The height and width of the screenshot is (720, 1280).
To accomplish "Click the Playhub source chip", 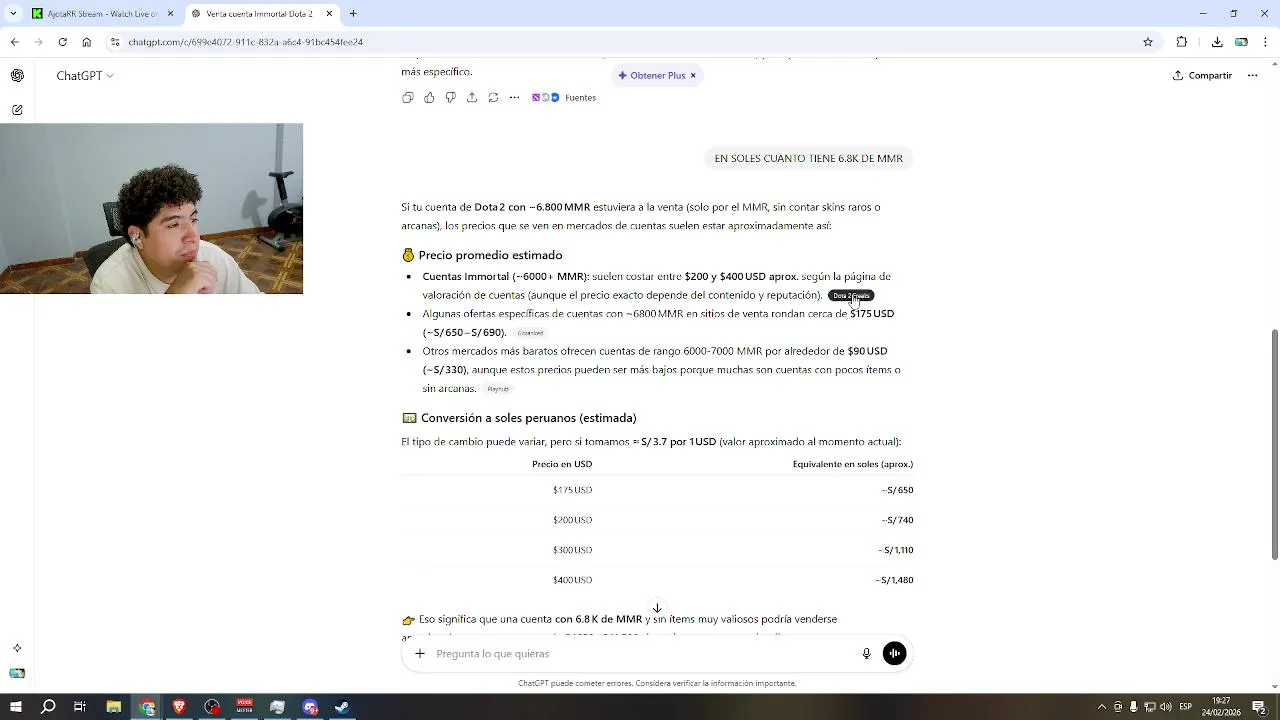I will click(x=498, y=389).
